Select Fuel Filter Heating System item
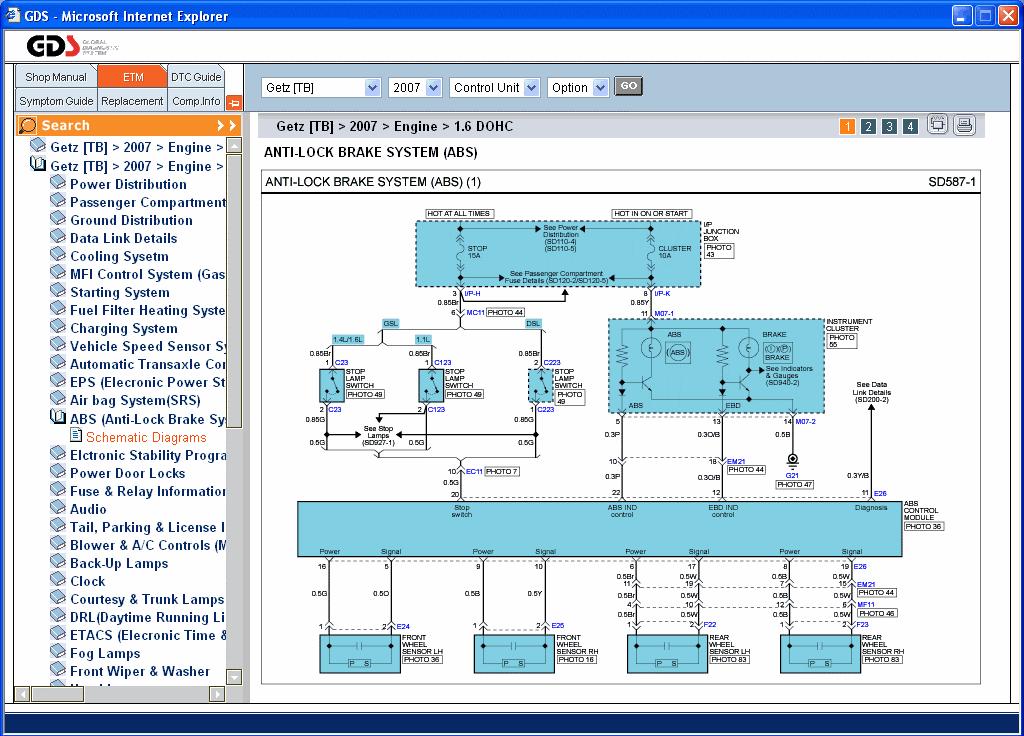Screen dimensions: 1024x736 click(148, 310)
